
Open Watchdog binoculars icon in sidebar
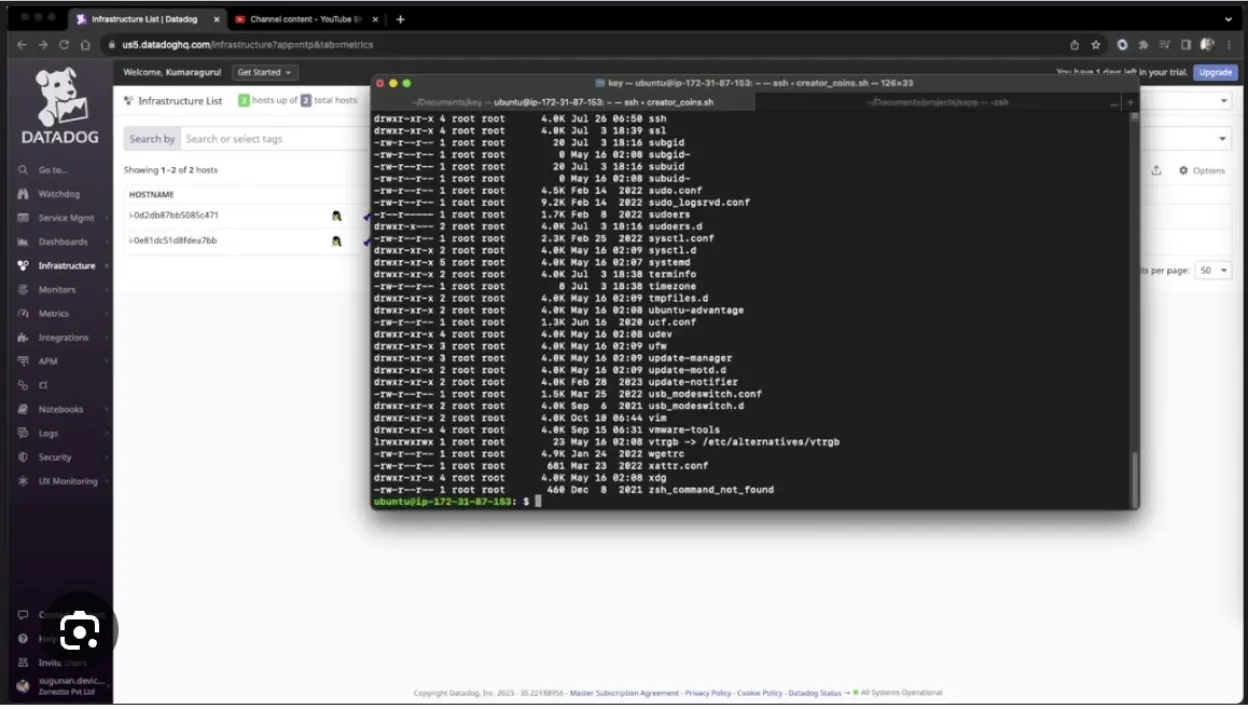[x=23, y=194]
